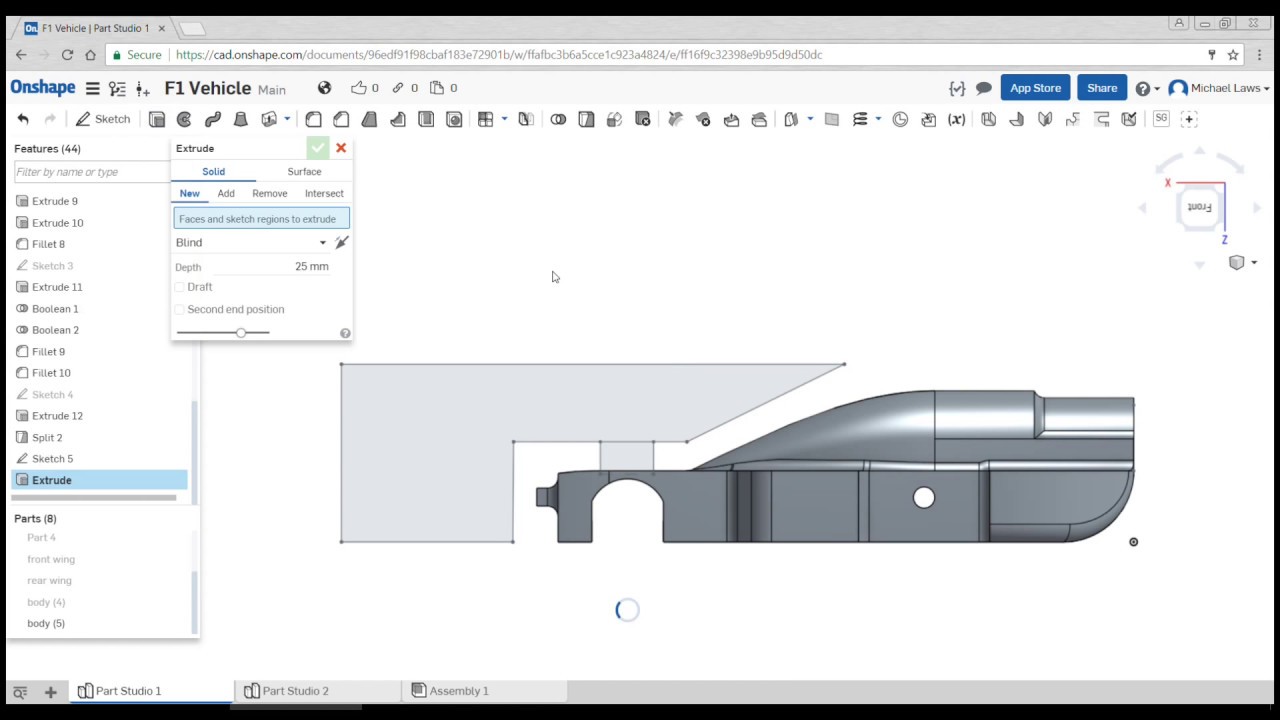The image size is (1280, 720).
Task: Select the Draft tool in toolbar
Action: 369,119
